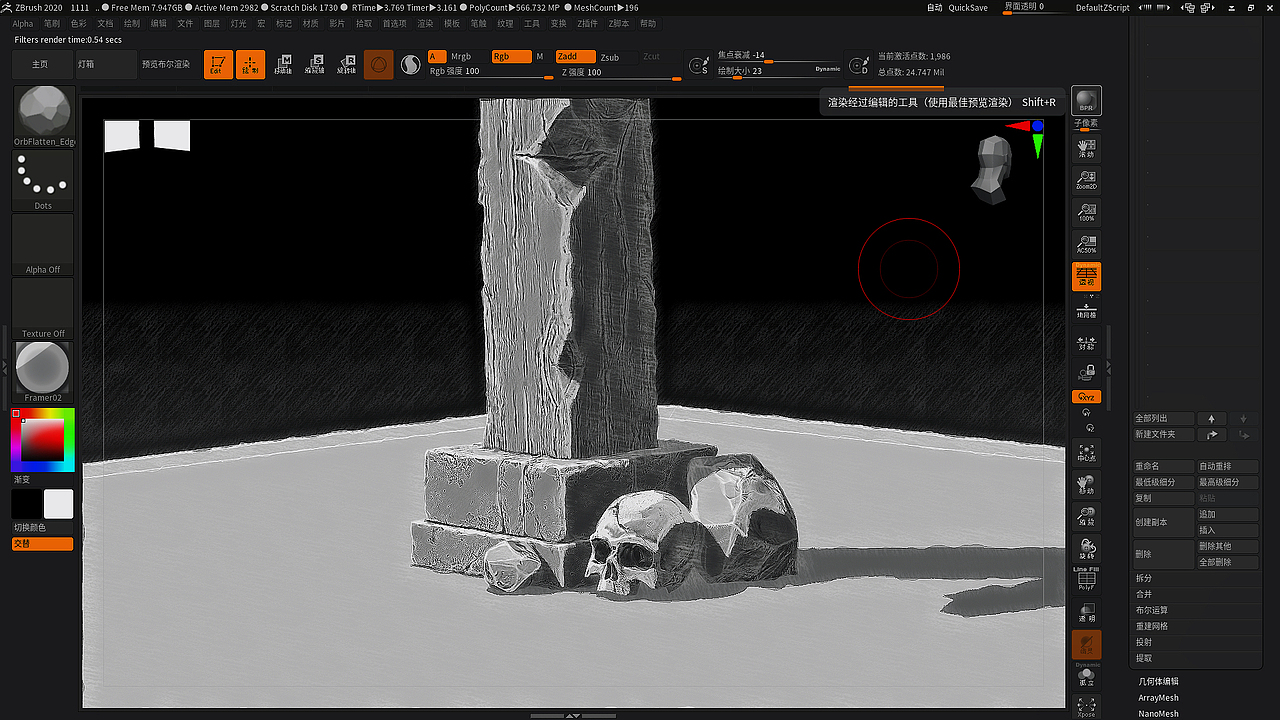The height and width of the screenshot is (720, 1280).
Task: Toggle Xyz rotation mode
Action: tap(1086, 397)
